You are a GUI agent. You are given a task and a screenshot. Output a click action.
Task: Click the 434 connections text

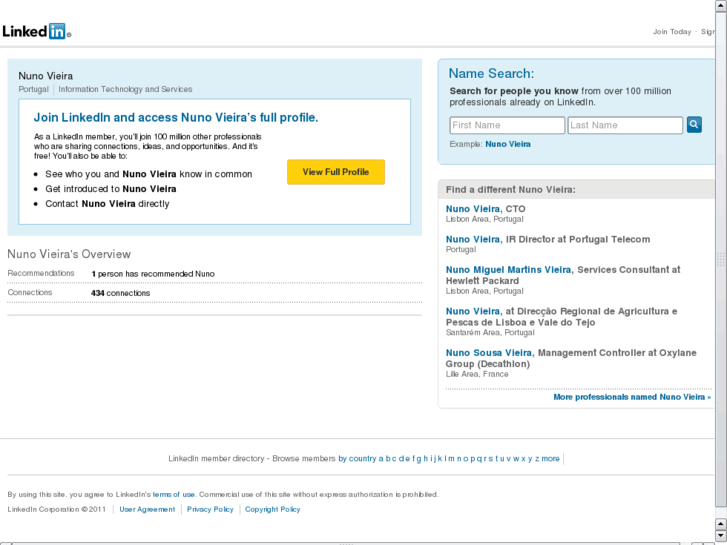pos(121,293)
